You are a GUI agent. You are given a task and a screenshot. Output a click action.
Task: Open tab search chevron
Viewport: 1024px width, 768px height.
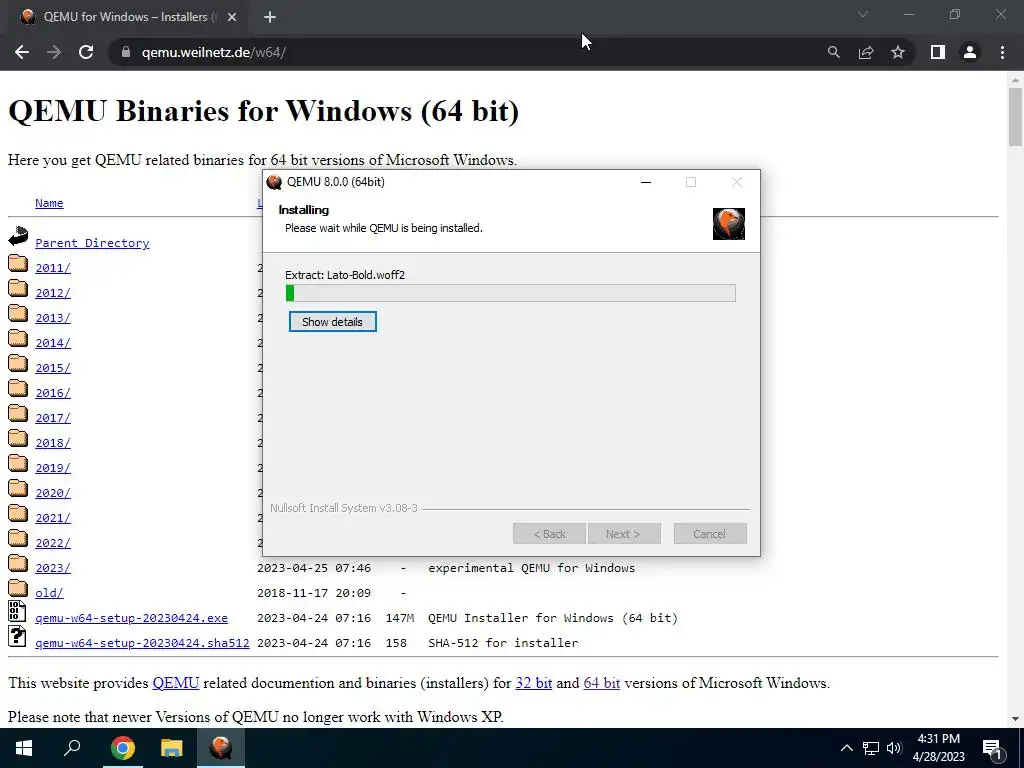[863, 14]
